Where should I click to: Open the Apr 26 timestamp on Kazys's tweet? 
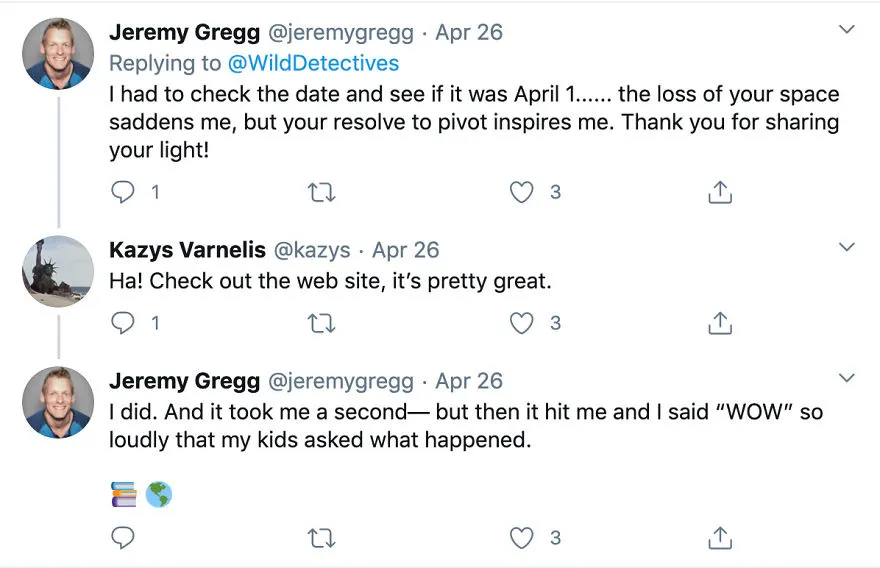[x=406, y=250]
